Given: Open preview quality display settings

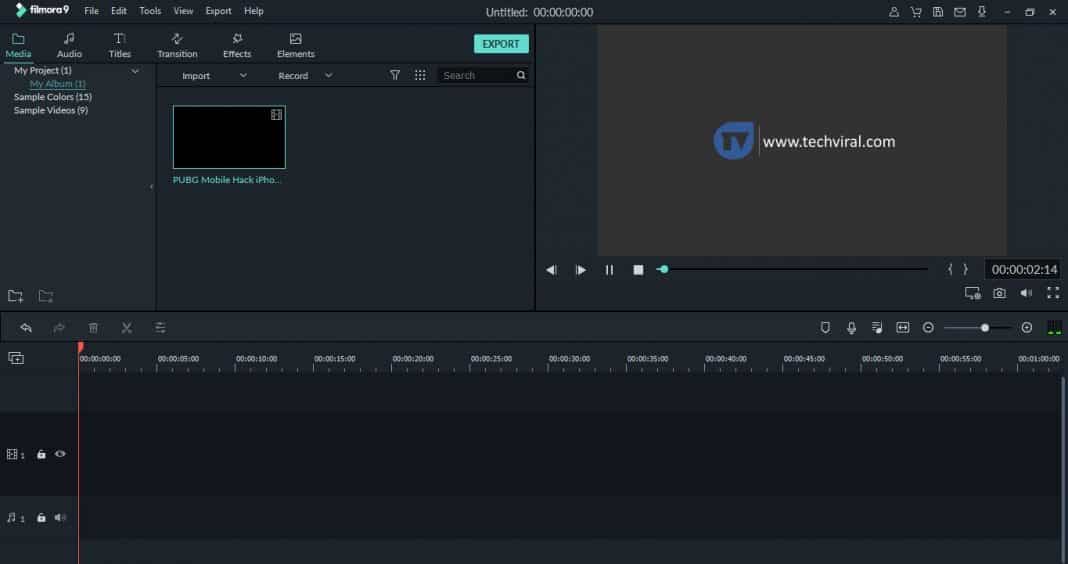Looking at the screenshot, I should 973,293.
